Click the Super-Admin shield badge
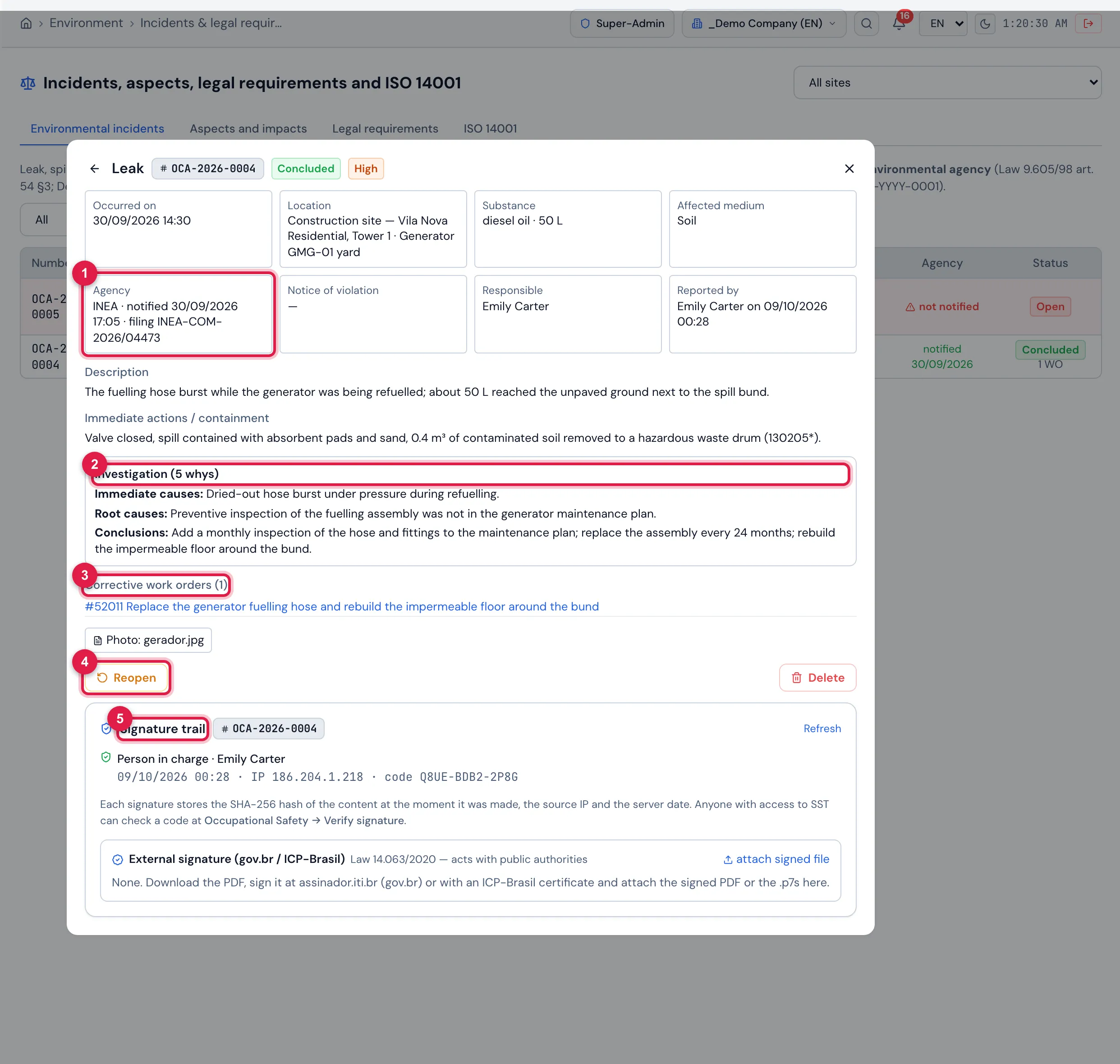 point(622,24)
